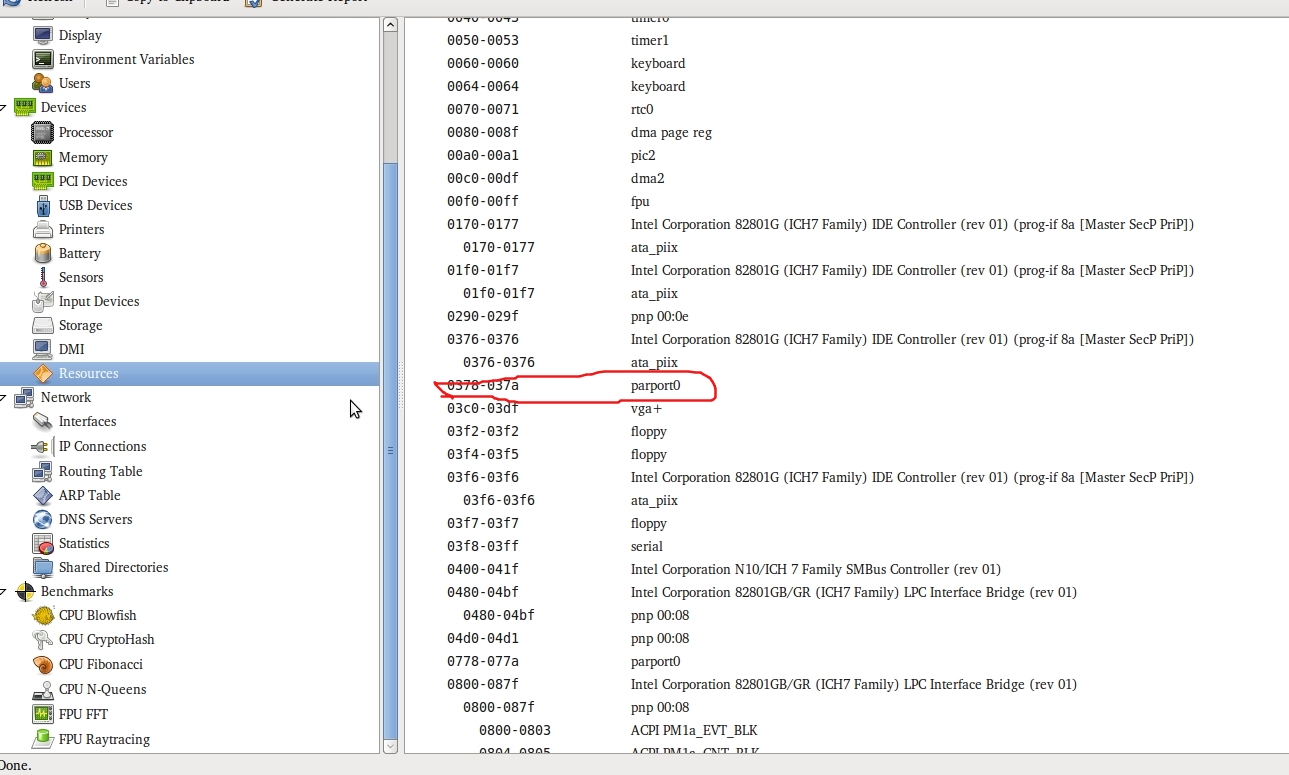Open Shared Directories via folder icon
This screenshot has width=1289, height=775.
click(x=42, y=567)
